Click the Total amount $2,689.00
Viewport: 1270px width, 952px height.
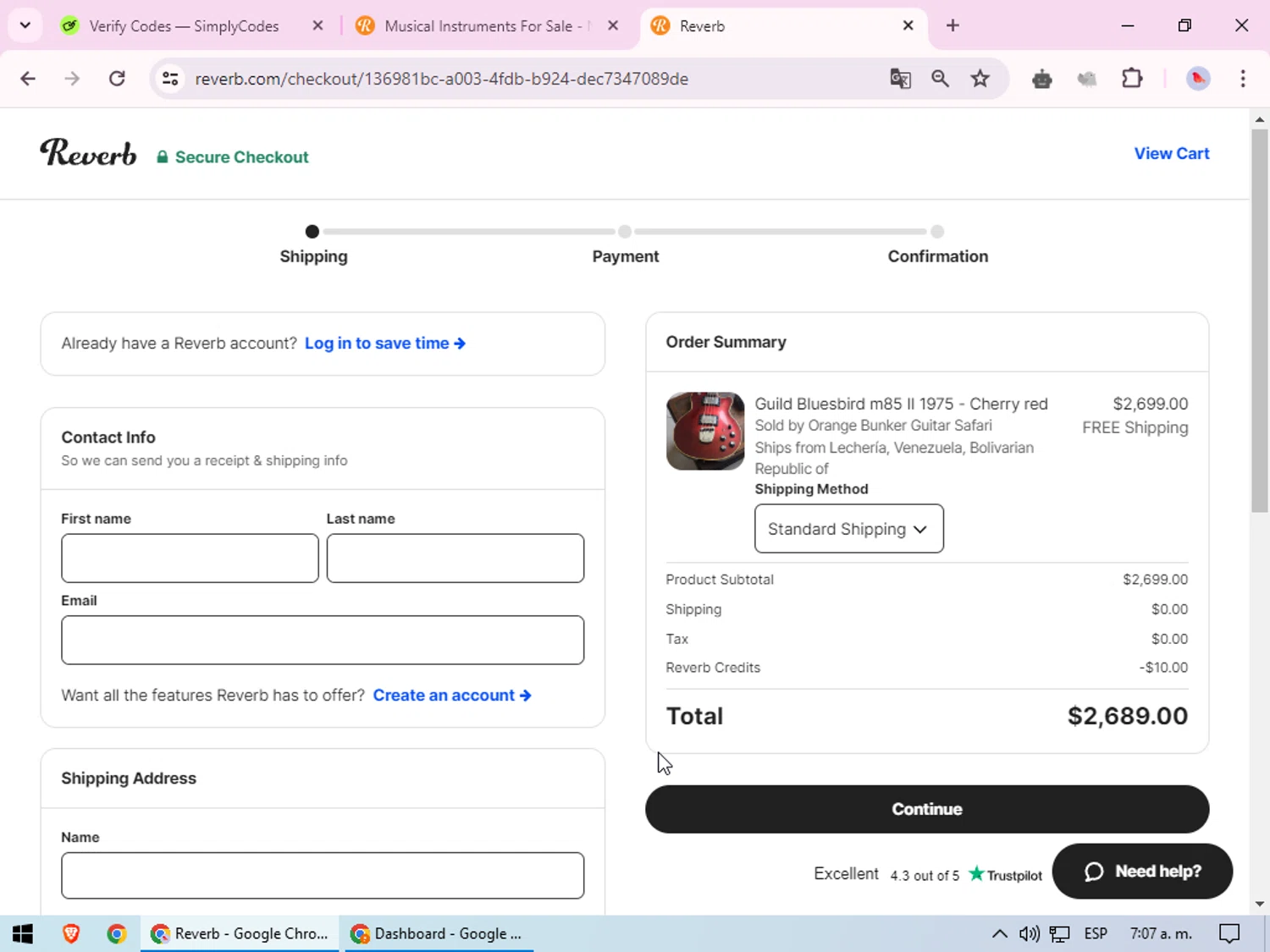pos(1127,716)
